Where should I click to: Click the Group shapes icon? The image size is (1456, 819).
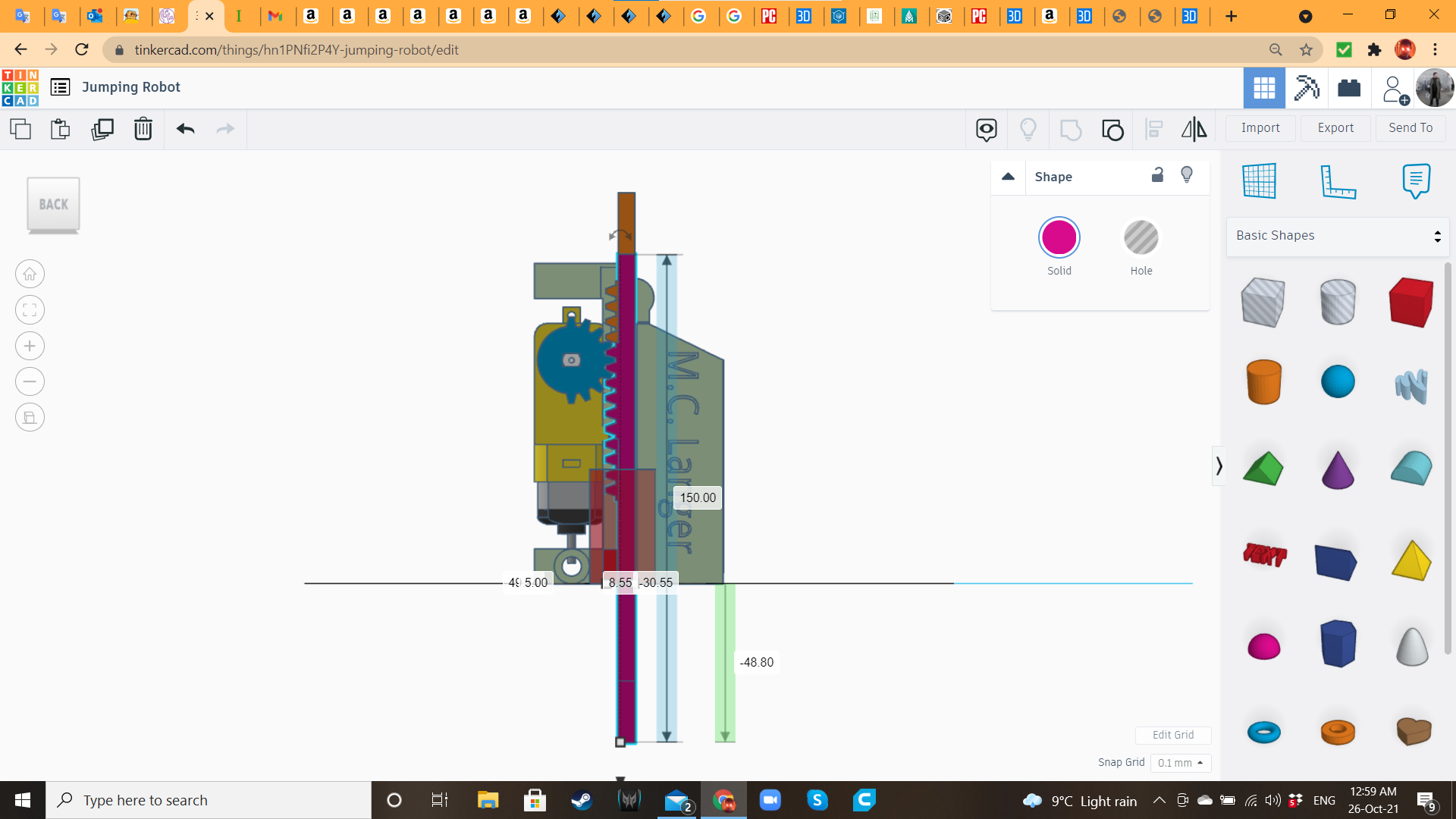(1070, 130)
